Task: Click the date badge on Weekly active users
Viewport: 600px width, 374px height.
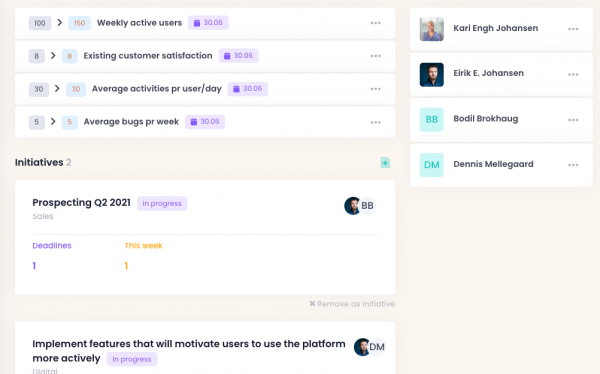Action: click(x=208, y=23)
